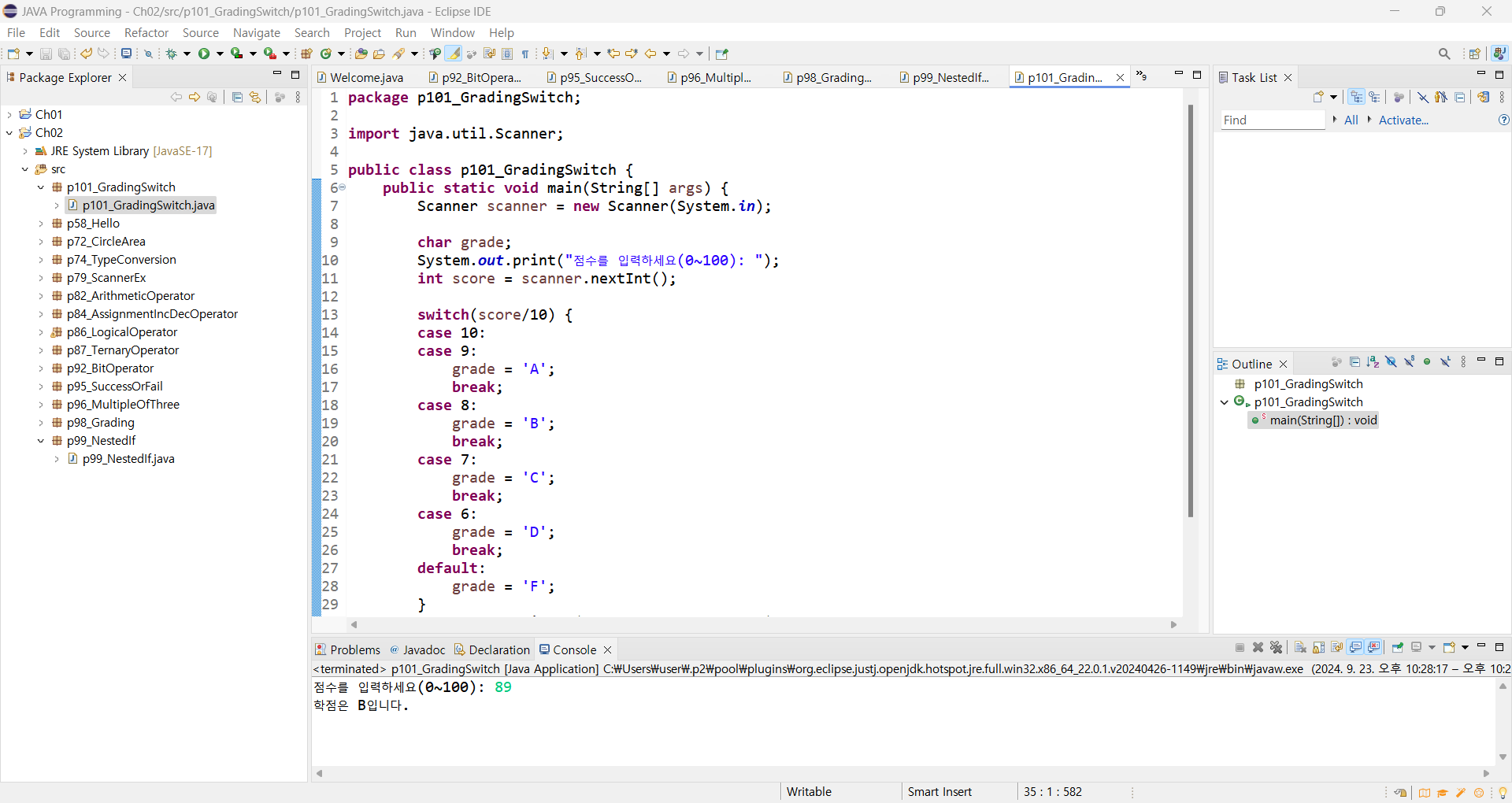
Task: Click the All filter link in Task List
Action: pos(1351,120)
